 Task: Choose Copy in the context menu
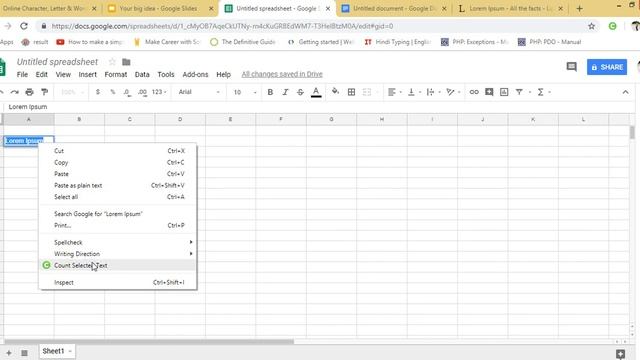click(x=118, y=162)
